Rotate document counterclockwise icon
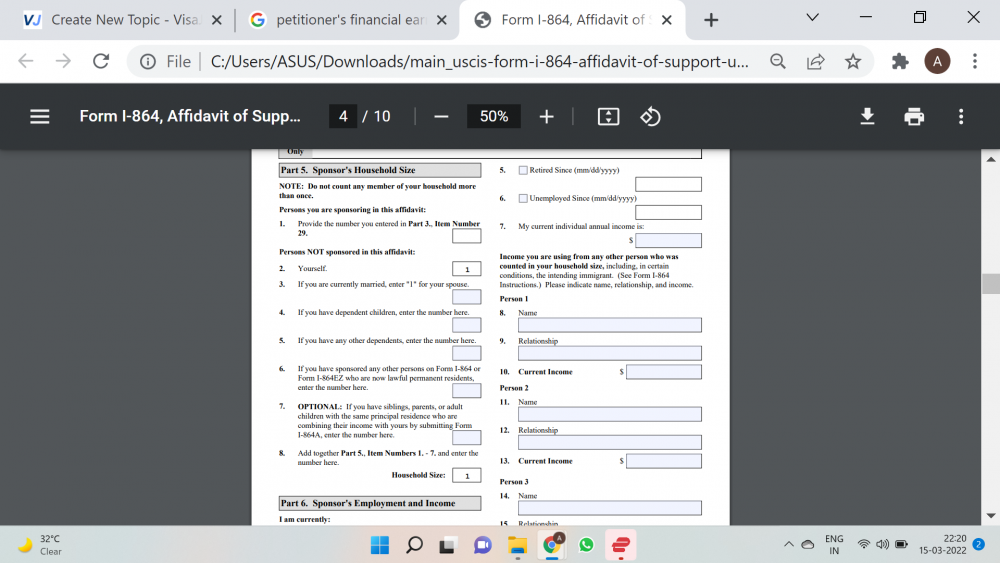Viewport: 1000px width, 563px height. point(650,117)
